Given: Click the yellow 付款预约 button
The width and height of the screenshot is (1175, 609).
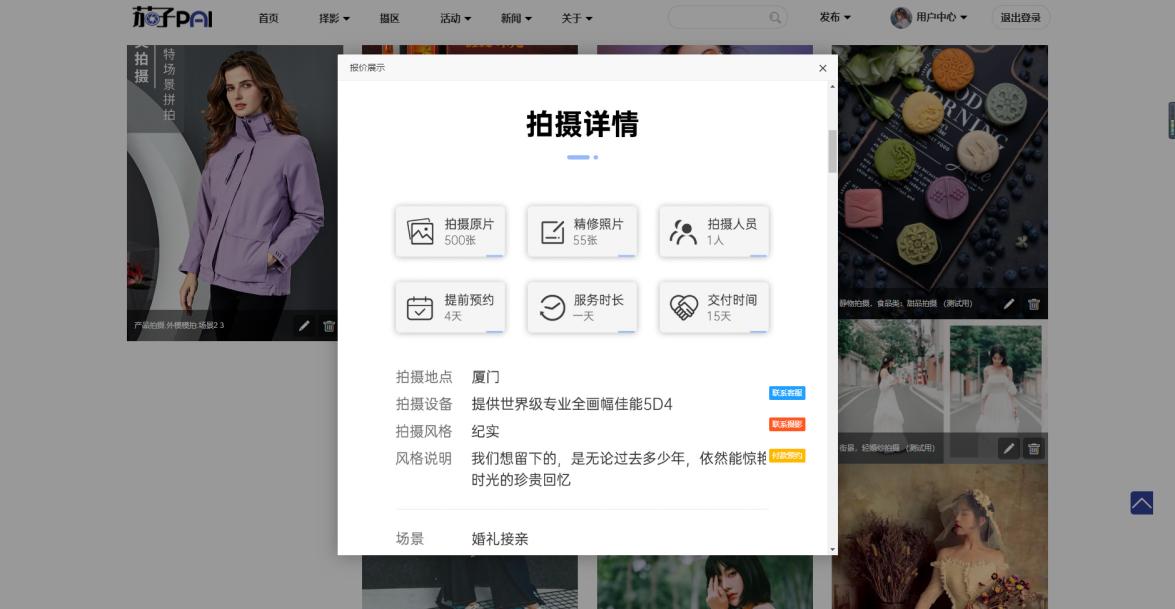Looking at the screenshot, I should click(786, 455).
